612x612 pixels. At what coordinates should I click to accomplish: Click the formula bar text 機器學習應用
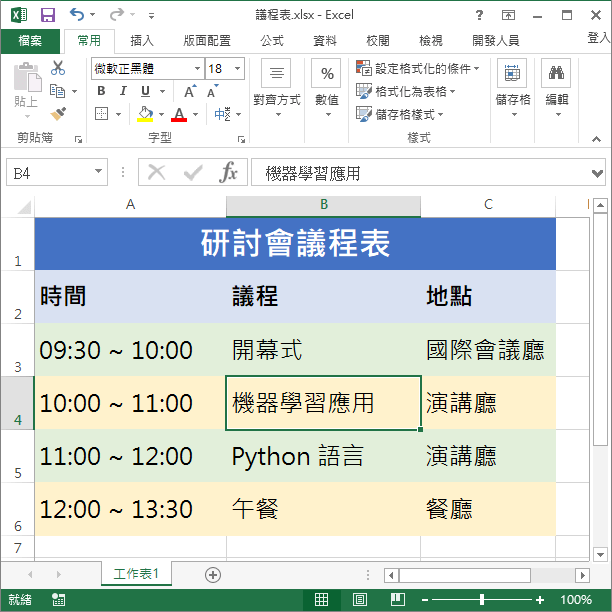(313, 173)
